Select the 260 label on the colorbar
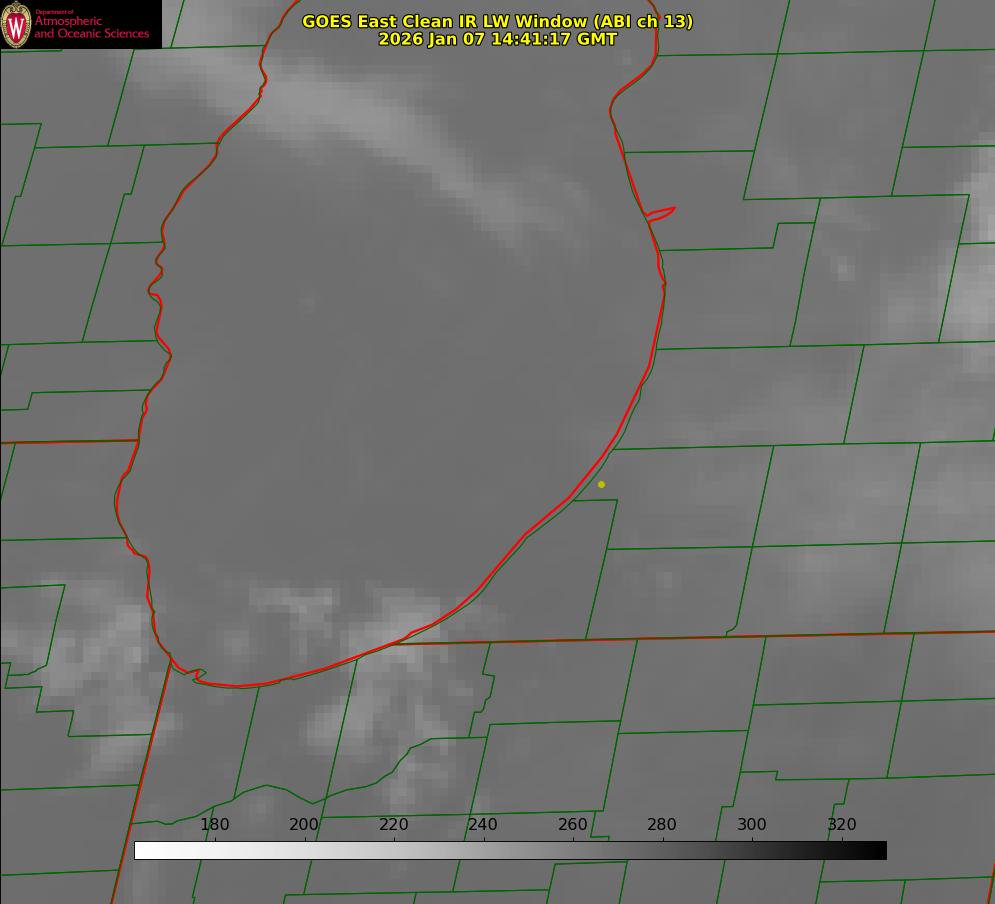 point(572,825)
